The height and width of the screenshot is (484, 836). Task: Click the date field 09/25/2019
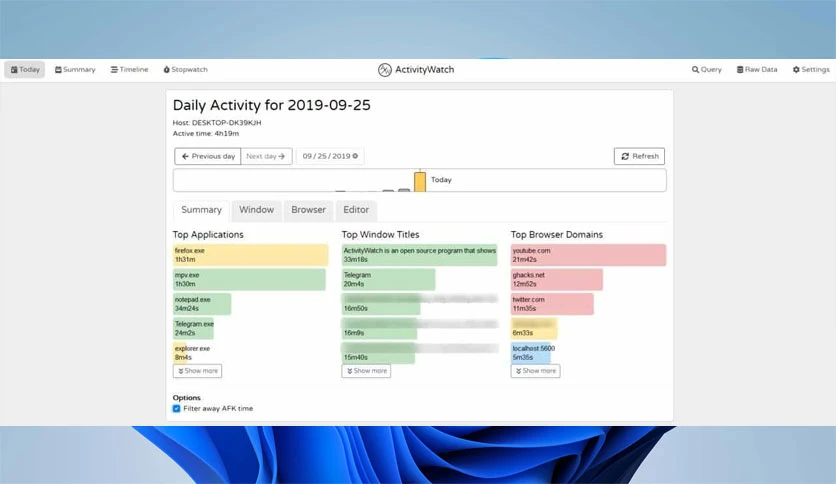(x=330, y=156)
